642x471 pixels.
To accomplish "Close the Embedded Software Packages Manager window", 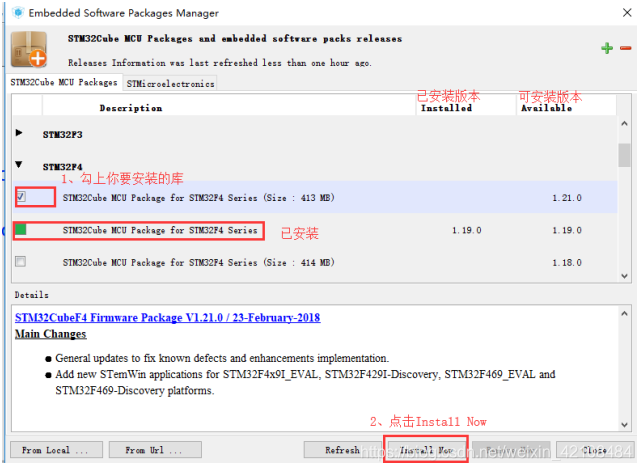I will [x=627, y=13].
